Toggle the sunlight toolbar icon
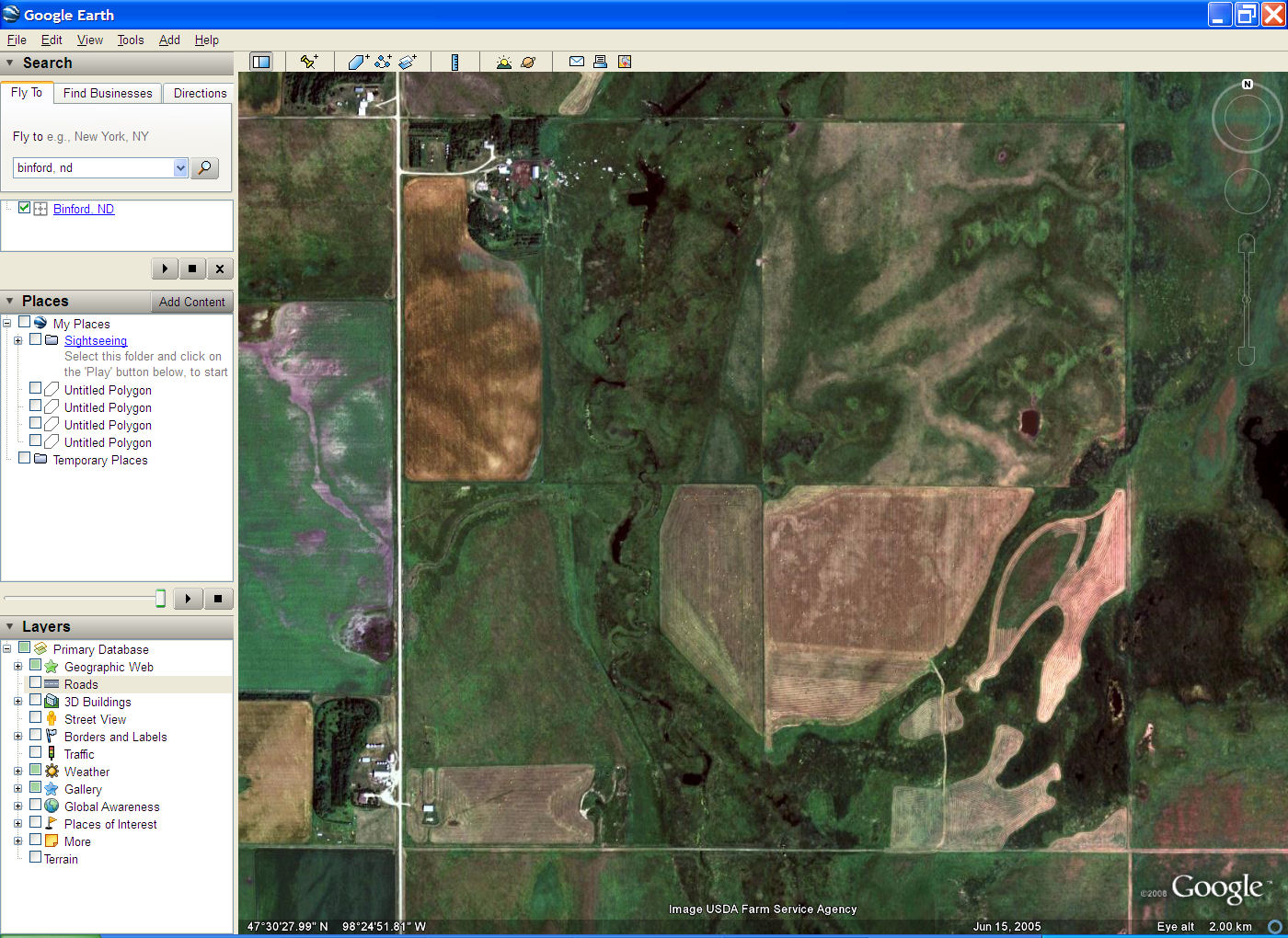Image resolution: width=1288 pixels, height=938 pixels. click(x=503, y=62)
